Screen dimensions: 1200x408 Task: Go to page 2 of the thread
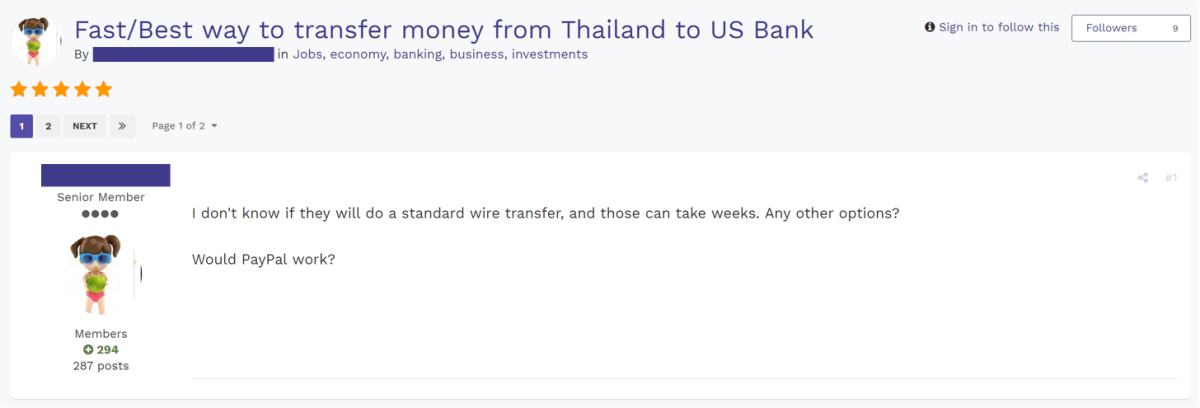click(48, 126)
